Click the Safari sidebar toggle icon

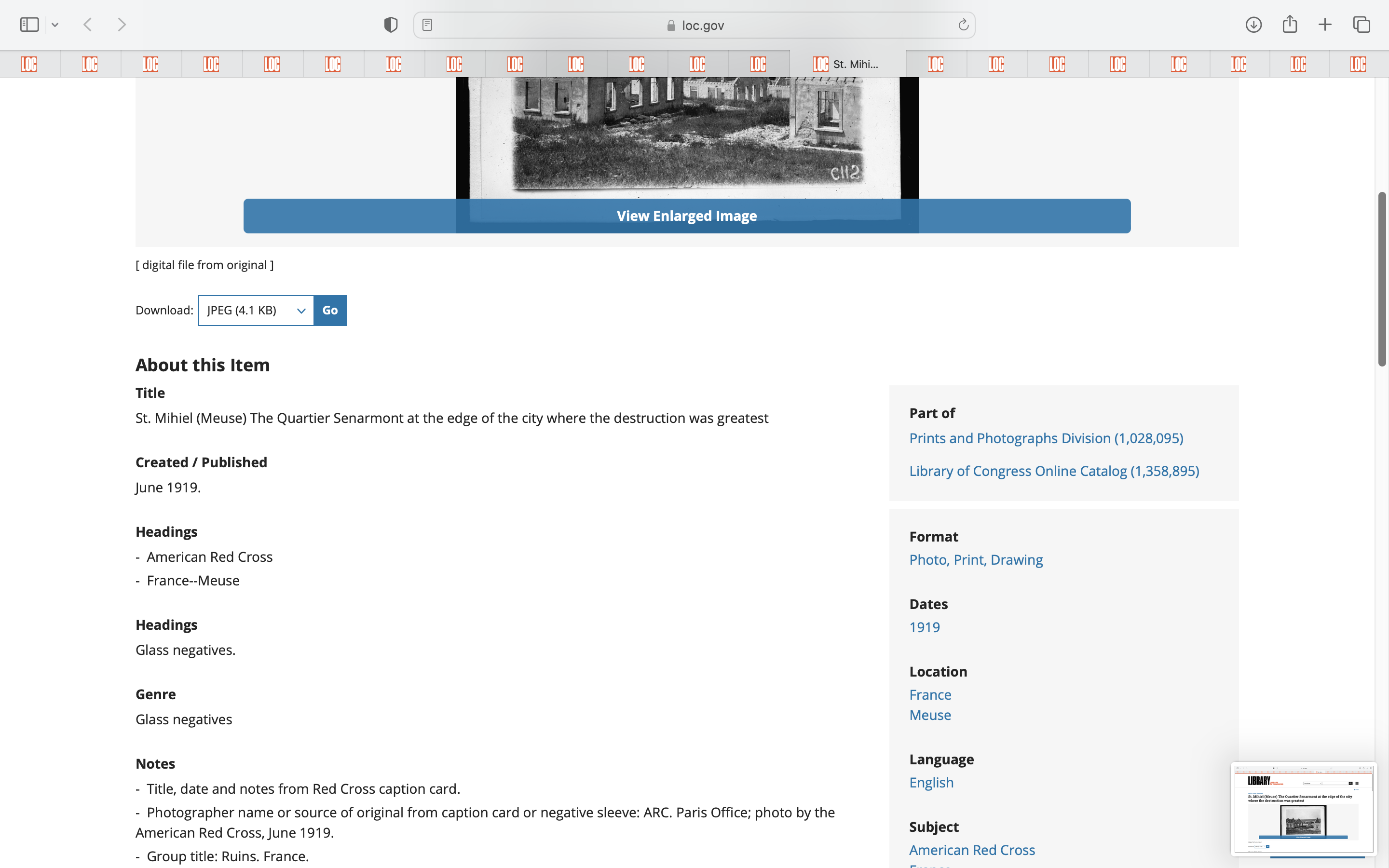pos(29,25)
